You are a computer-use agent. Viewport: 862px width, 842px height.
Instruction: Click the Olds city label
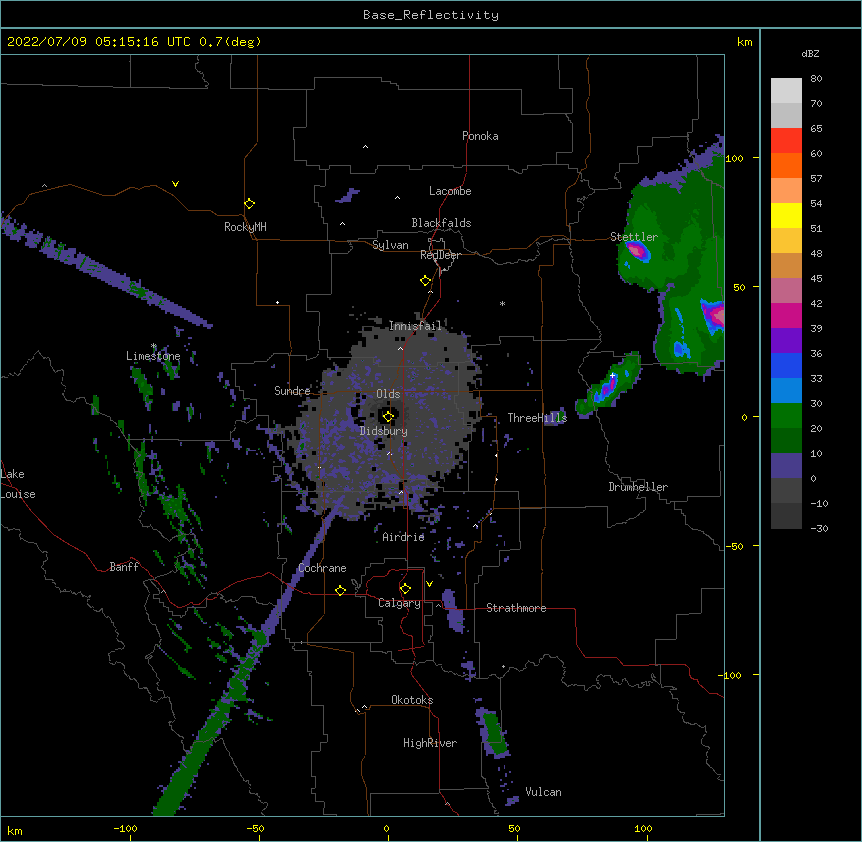(x=388, y=394)
